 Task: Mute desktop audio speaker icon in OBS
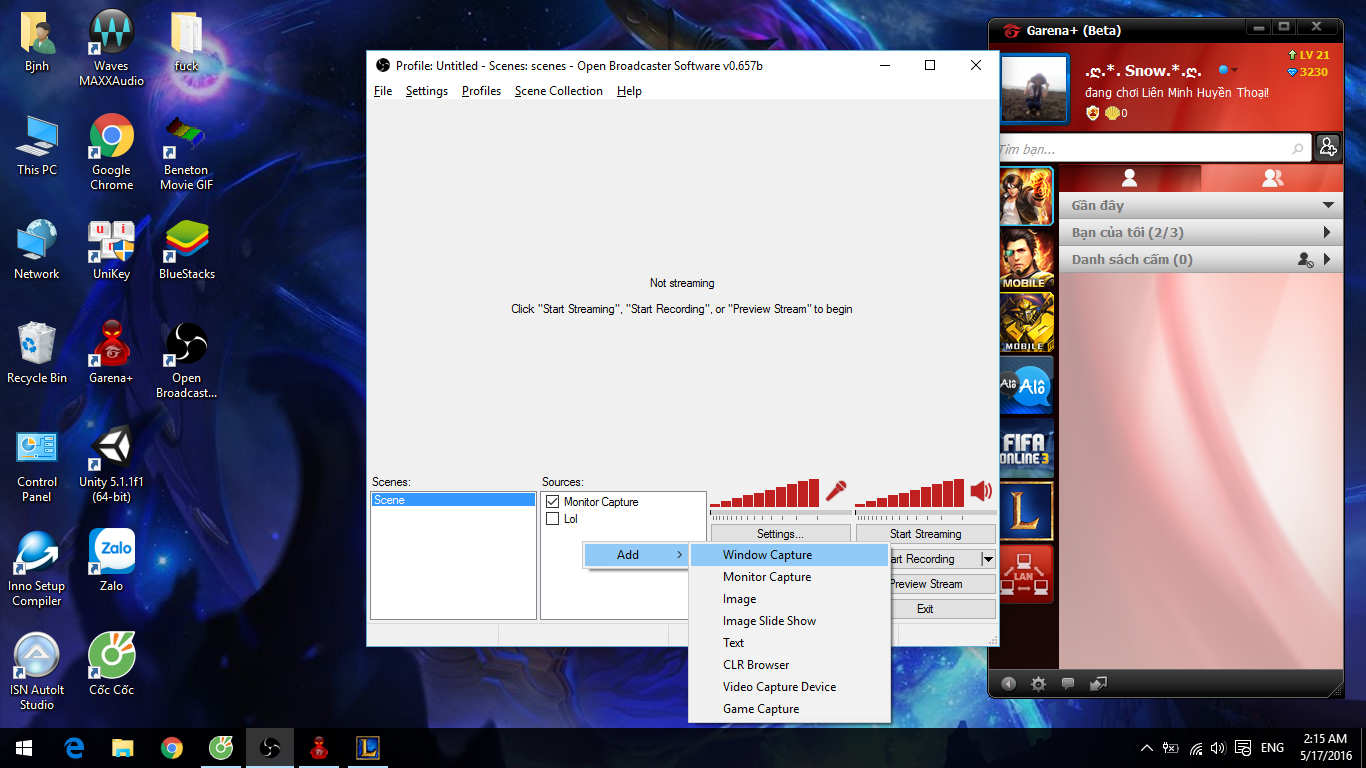click(x=981, y=491)
